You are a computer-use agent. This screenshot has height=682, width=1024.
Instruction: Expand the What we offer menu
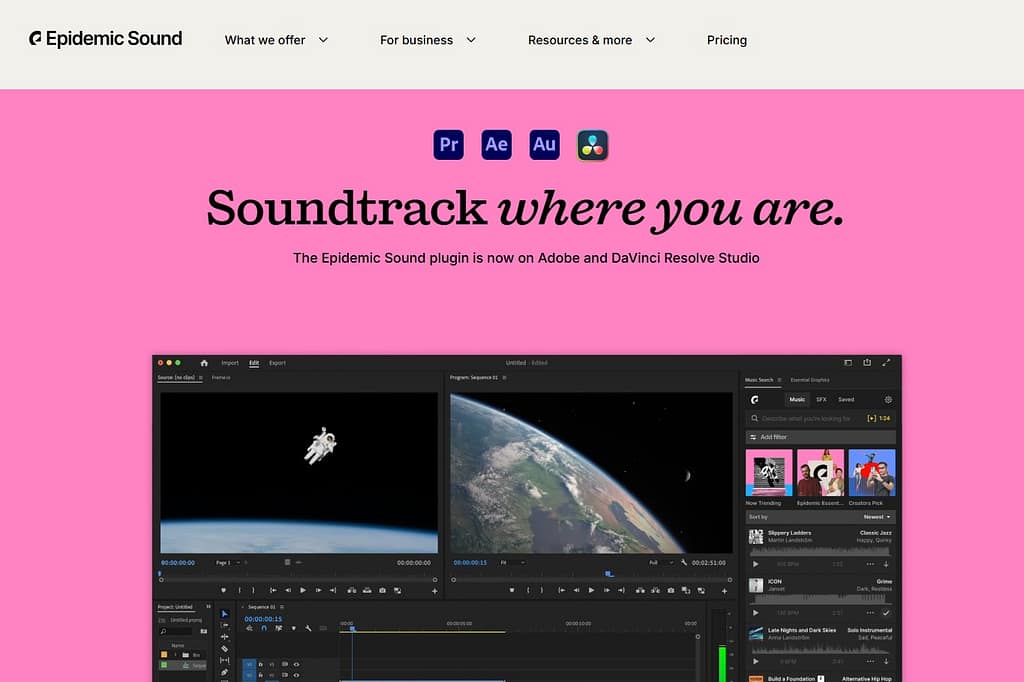(x=276, y=40)
